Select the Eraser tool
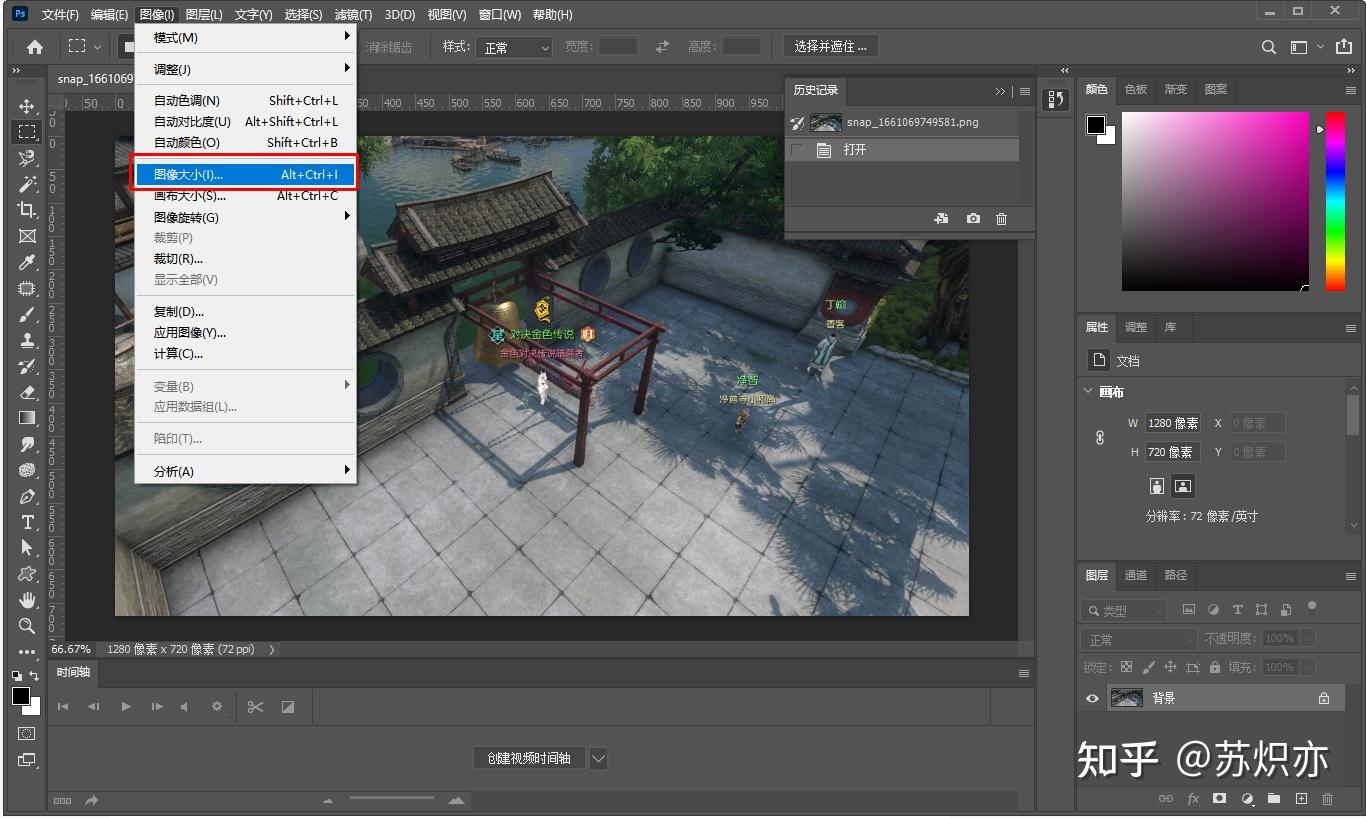Screen dimensions: 1366x818 pyautogui.click(x=27, y=392)
